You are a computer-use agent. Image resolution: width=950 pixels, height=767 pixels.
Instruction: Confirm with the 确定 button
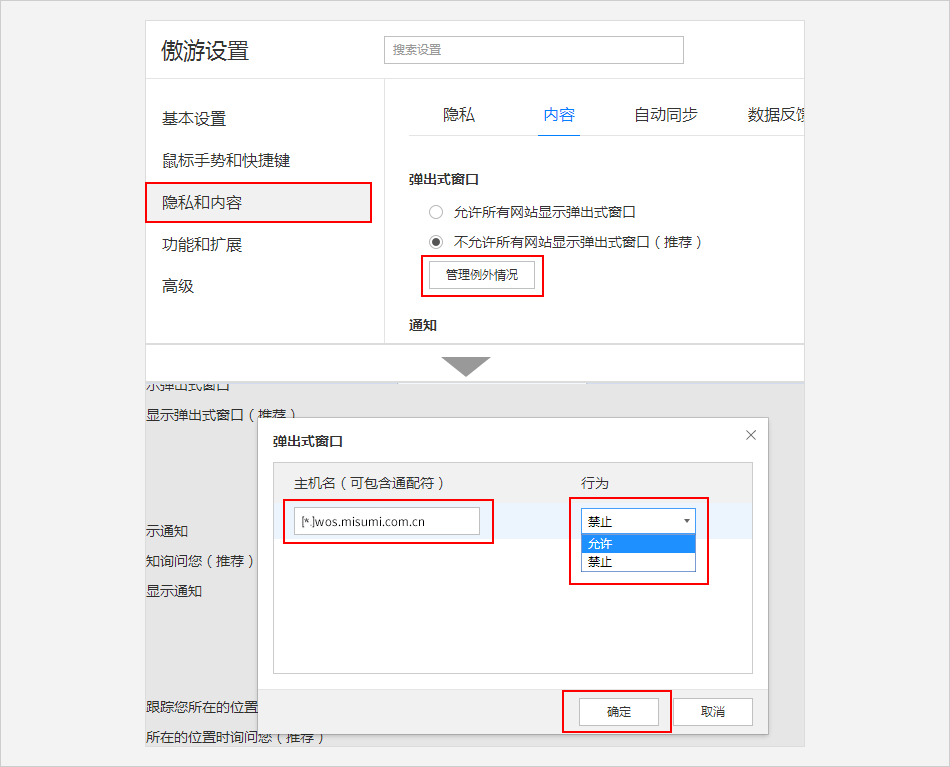pyautogui.click(x=618, y=712)
